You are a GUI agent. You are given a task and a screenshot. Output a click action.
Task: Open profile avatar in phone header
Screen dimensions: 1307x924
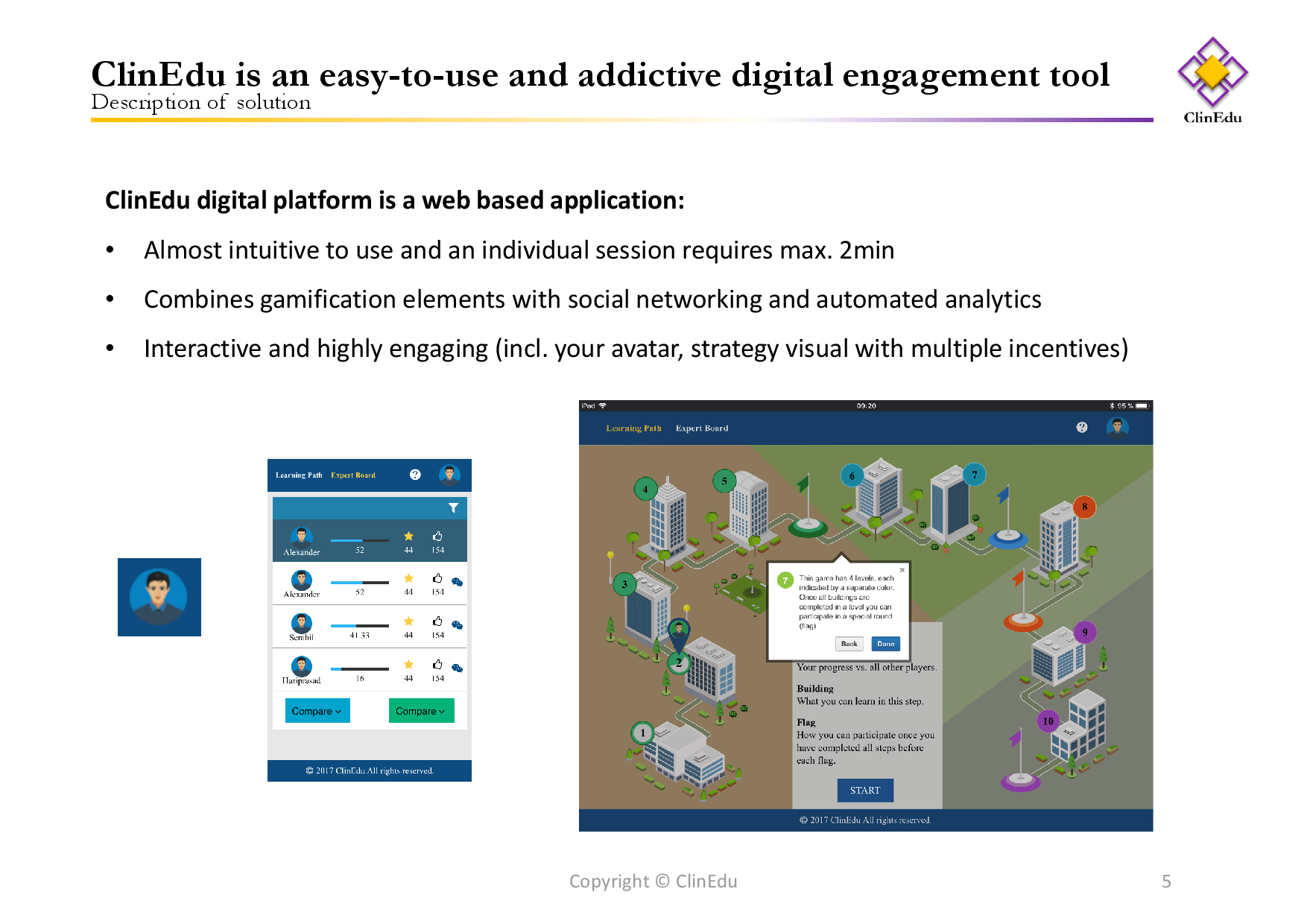449,475
